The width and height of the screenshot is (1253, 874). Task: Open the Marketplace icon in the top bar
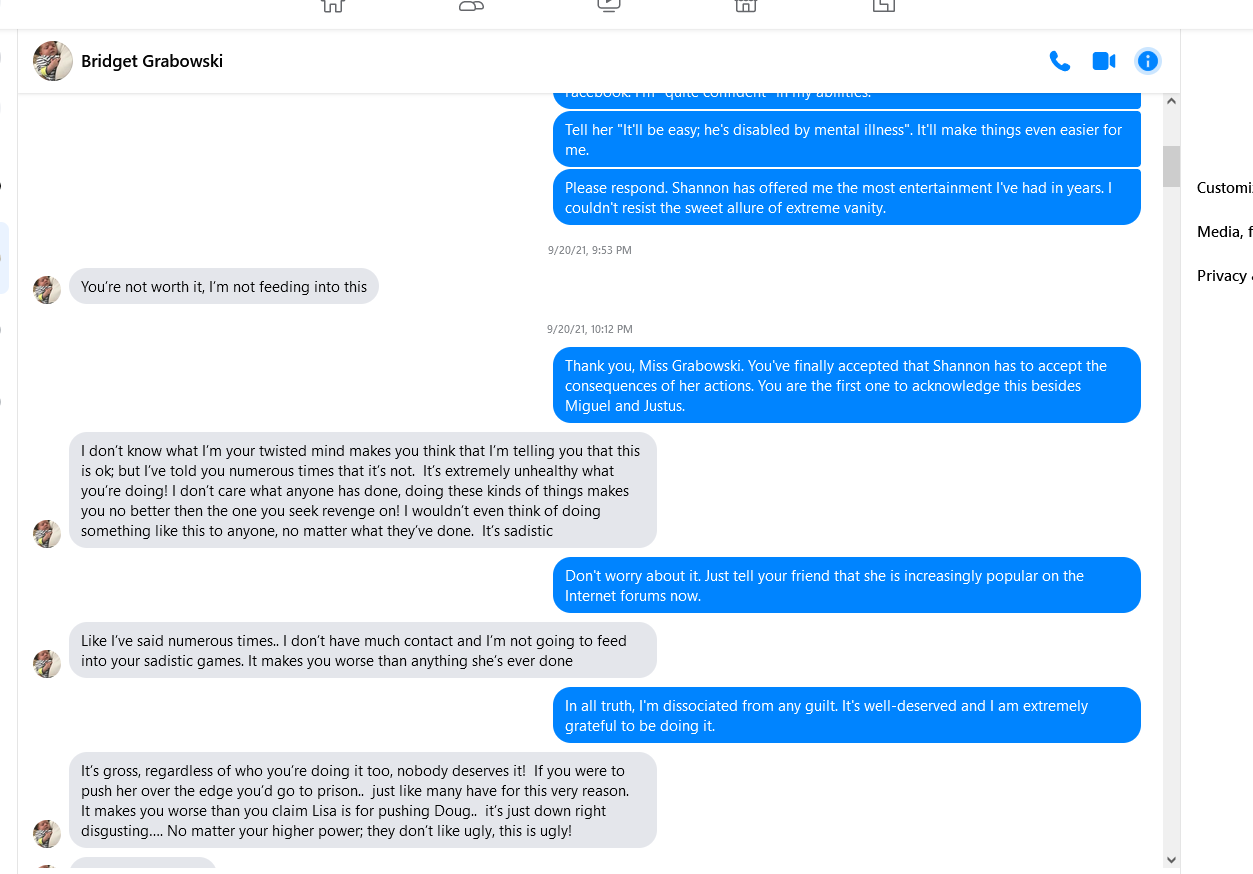click(745, 4)
